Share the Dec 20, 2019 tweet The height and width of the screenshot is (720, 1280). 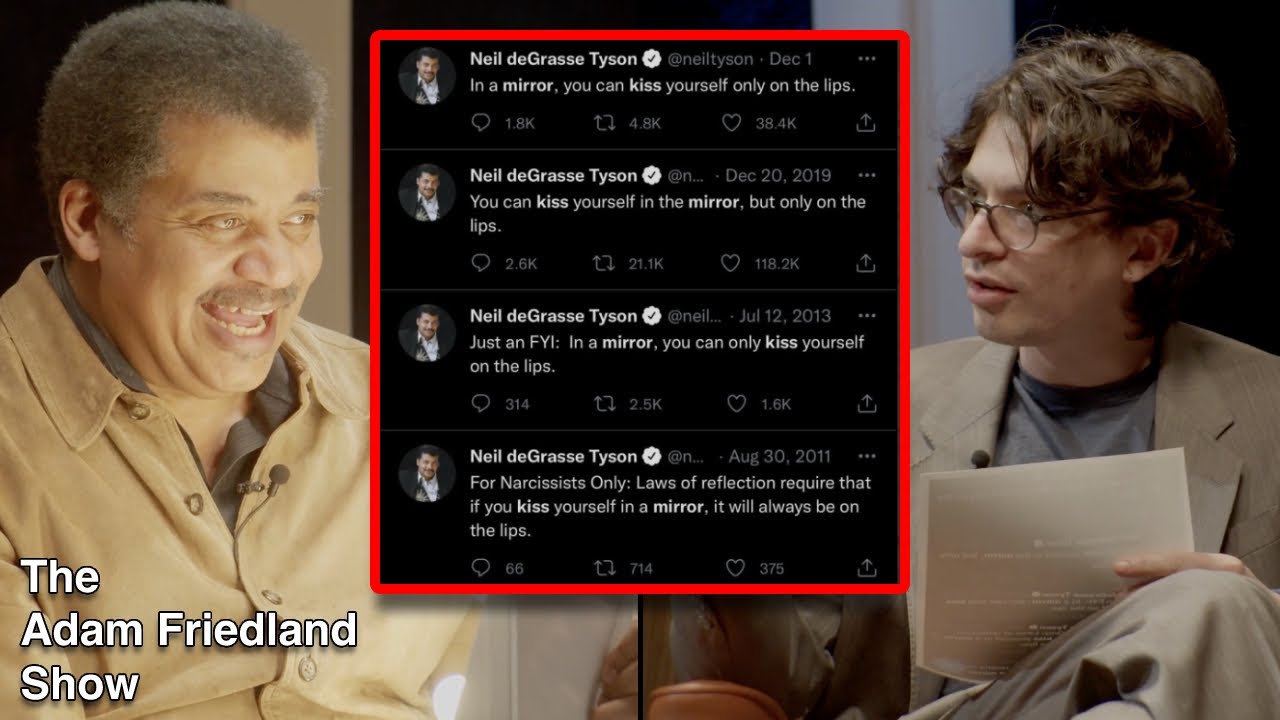pyautogui.click(x=866, y=262)
